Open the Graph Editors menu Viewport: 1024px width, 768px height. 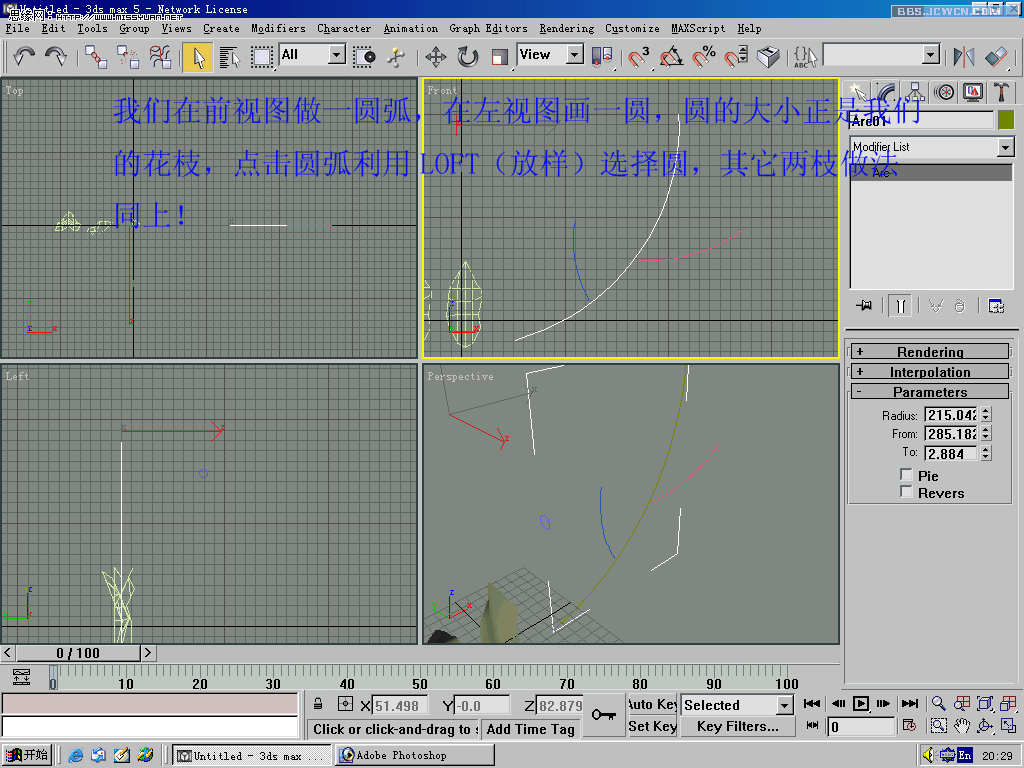[488, 29]
